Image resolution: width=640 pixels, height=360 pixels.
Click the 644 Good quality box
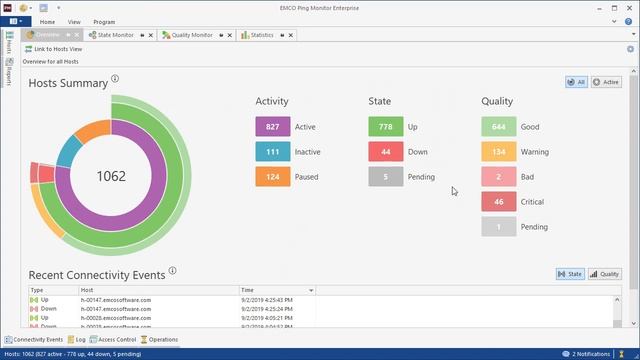pos(499,127)
